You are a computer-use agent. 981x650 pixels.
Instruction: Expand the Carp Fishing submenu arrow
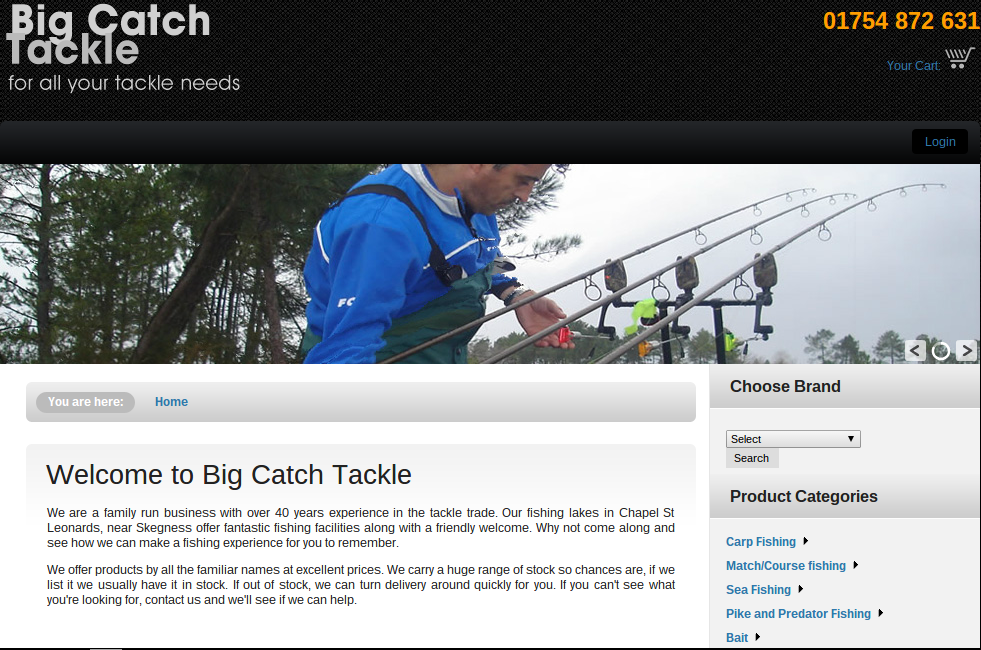(x=806, y=541)
